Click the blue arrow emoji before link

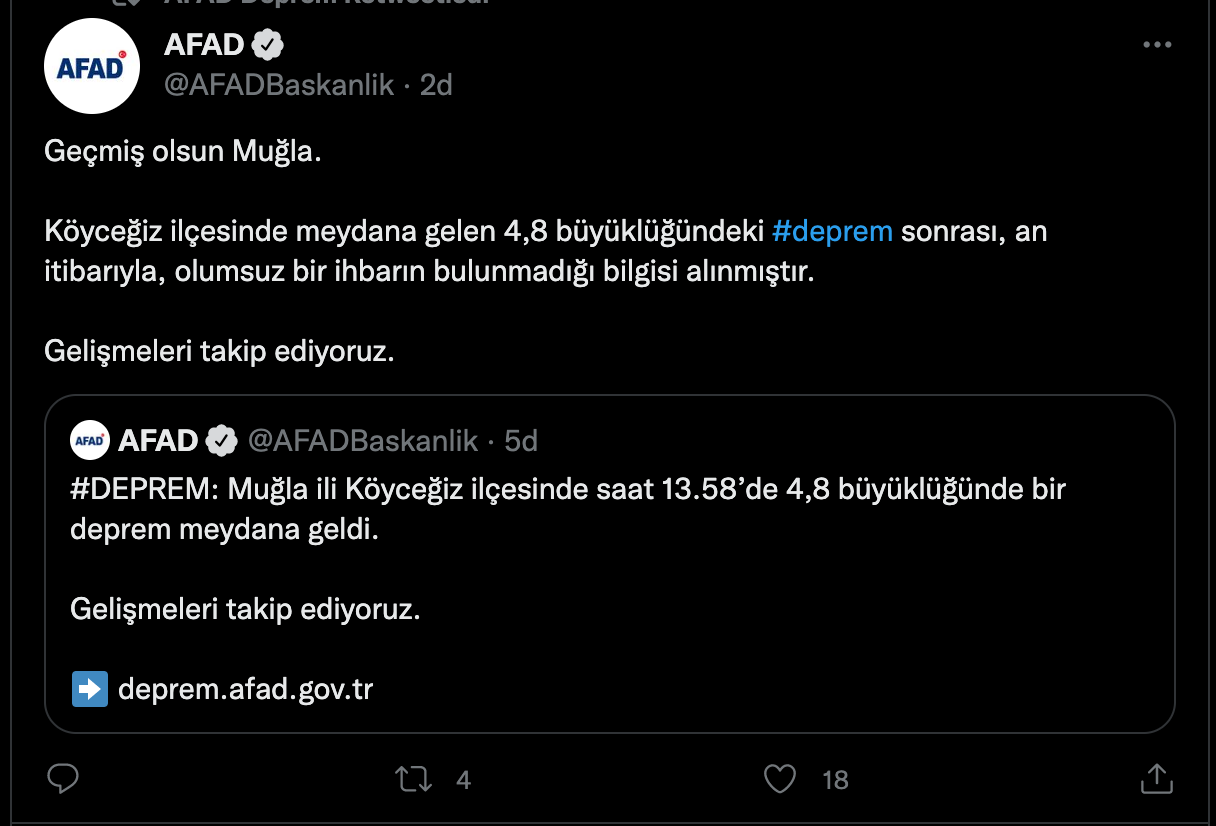tap(90, 689)
